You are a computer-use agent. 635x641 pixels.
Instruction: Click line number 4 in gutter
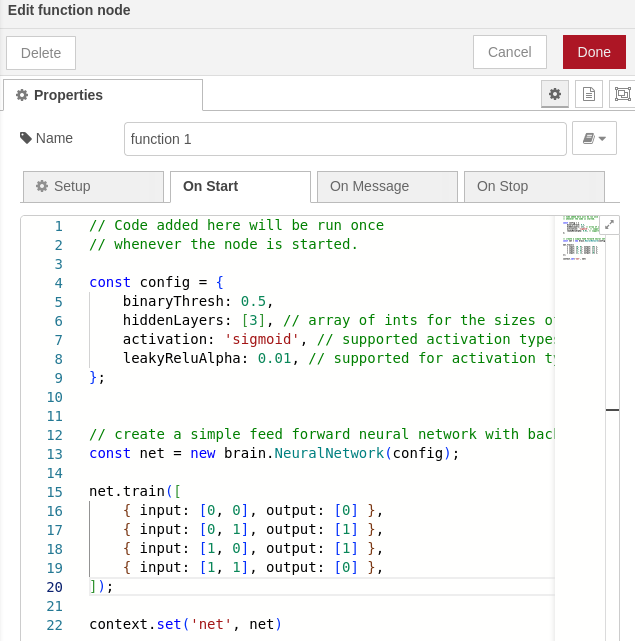click(x=58, y=283)
